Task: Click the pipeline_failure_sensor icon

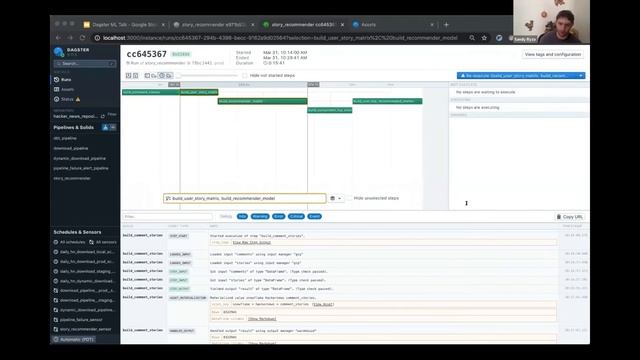Action: (x=56, y=320)
